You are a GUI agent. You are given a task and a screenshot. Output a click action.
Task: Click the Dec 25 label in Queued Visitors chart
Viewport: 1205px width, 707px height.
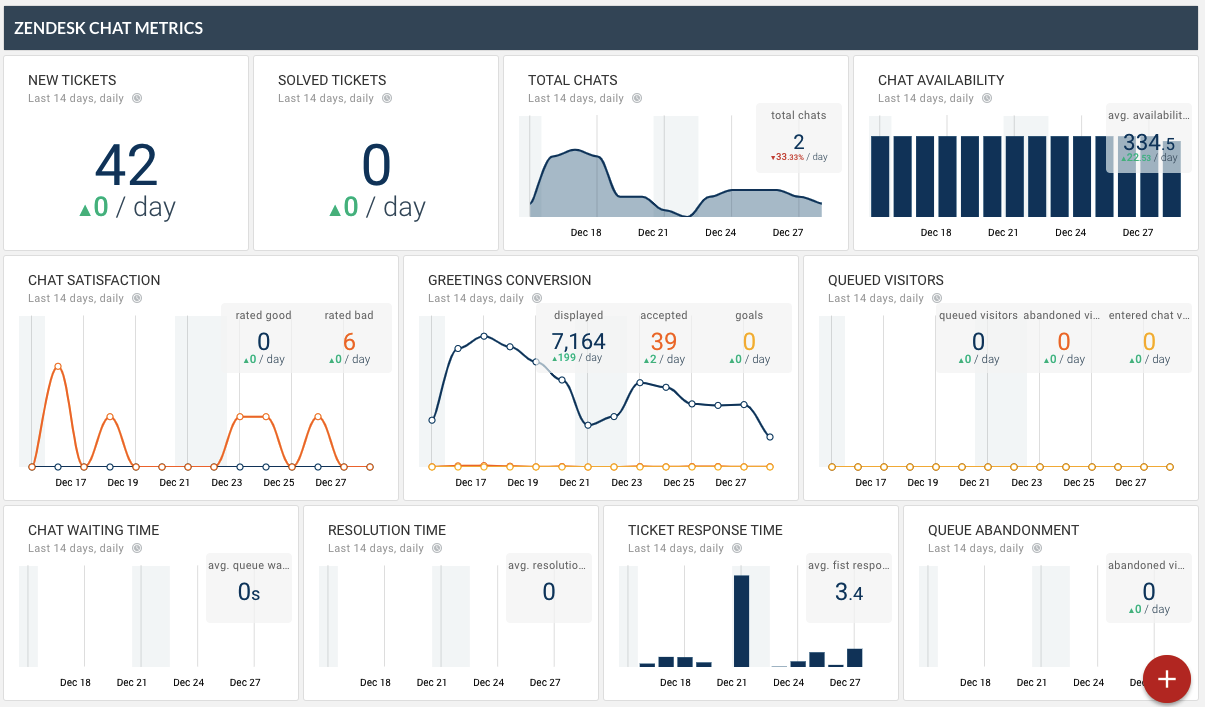pyautogui.click(x=1079, y=482)
